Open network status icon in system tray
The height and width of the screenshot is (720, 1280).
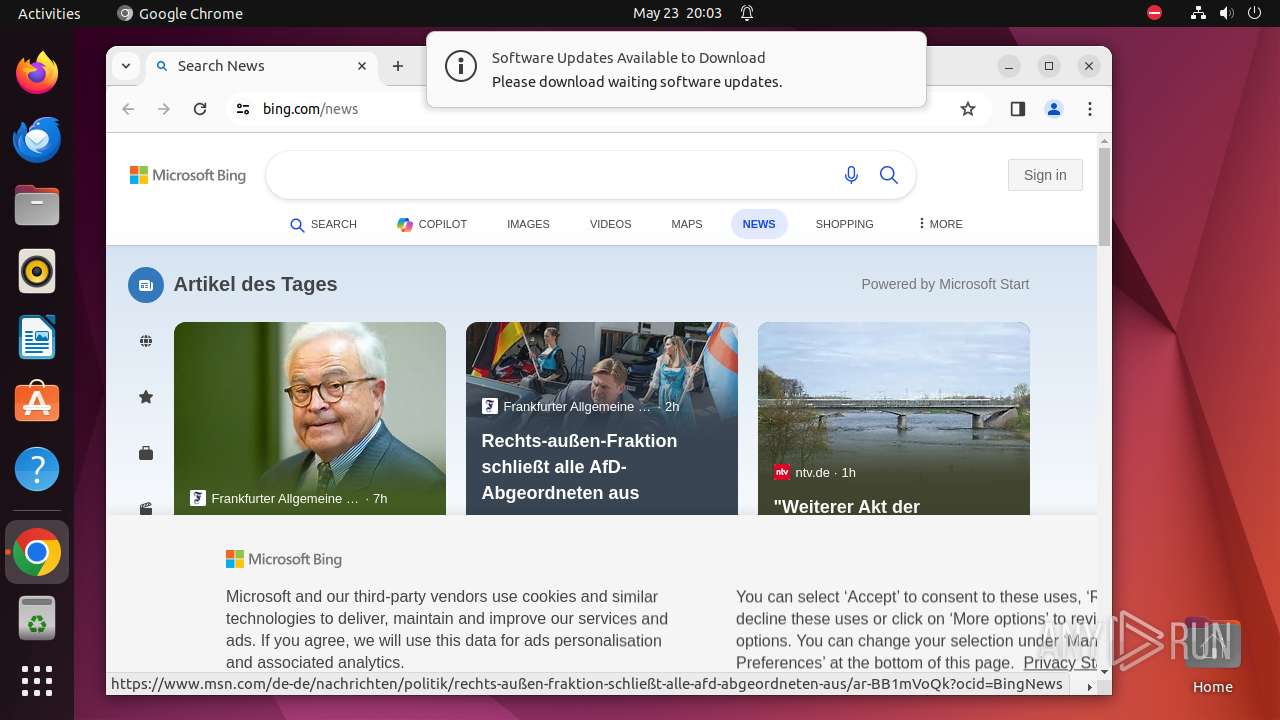pos(1198,13)
